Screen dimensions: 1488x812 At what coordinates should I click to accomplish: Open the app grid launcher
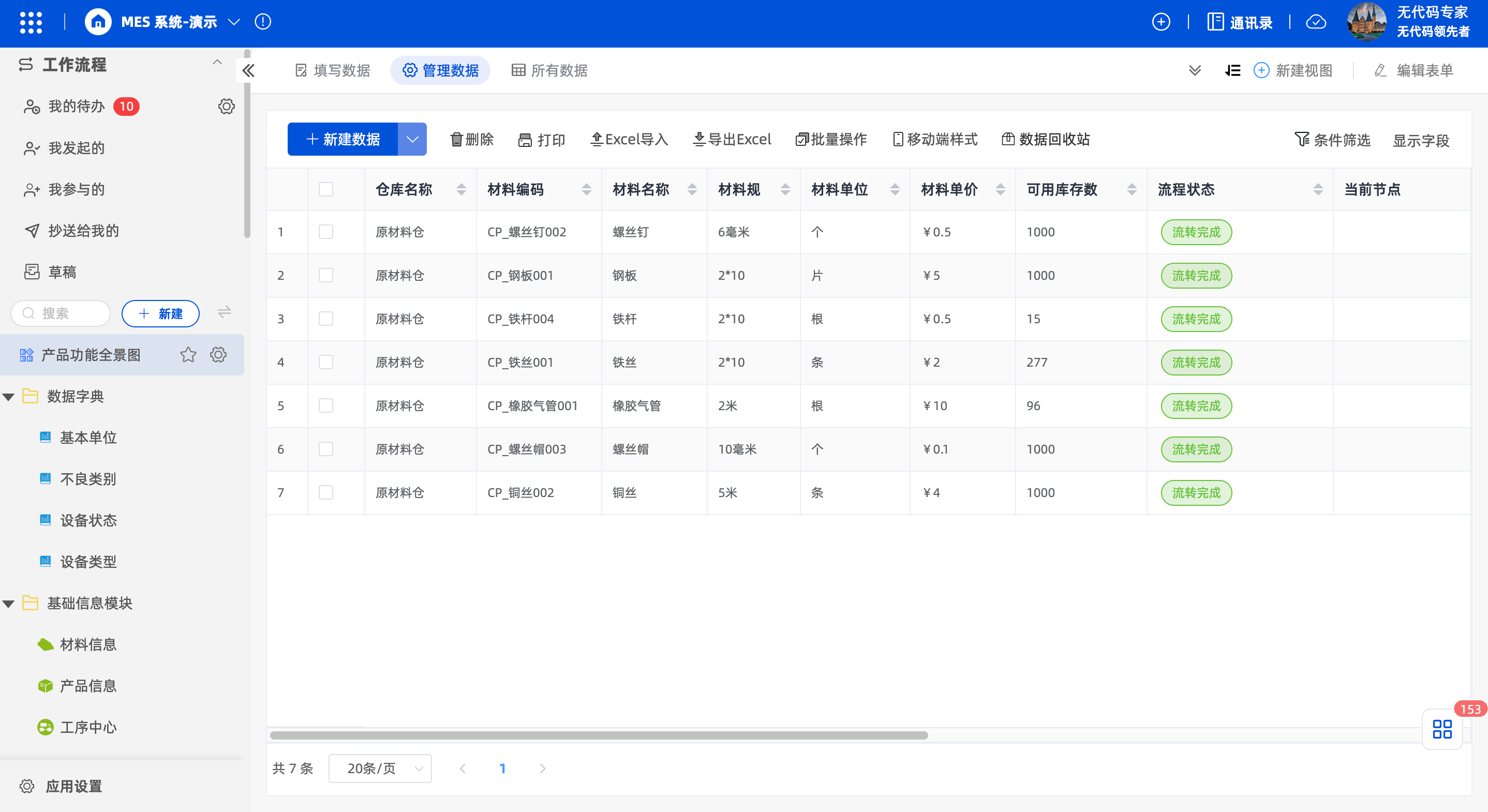coord(31,22)
